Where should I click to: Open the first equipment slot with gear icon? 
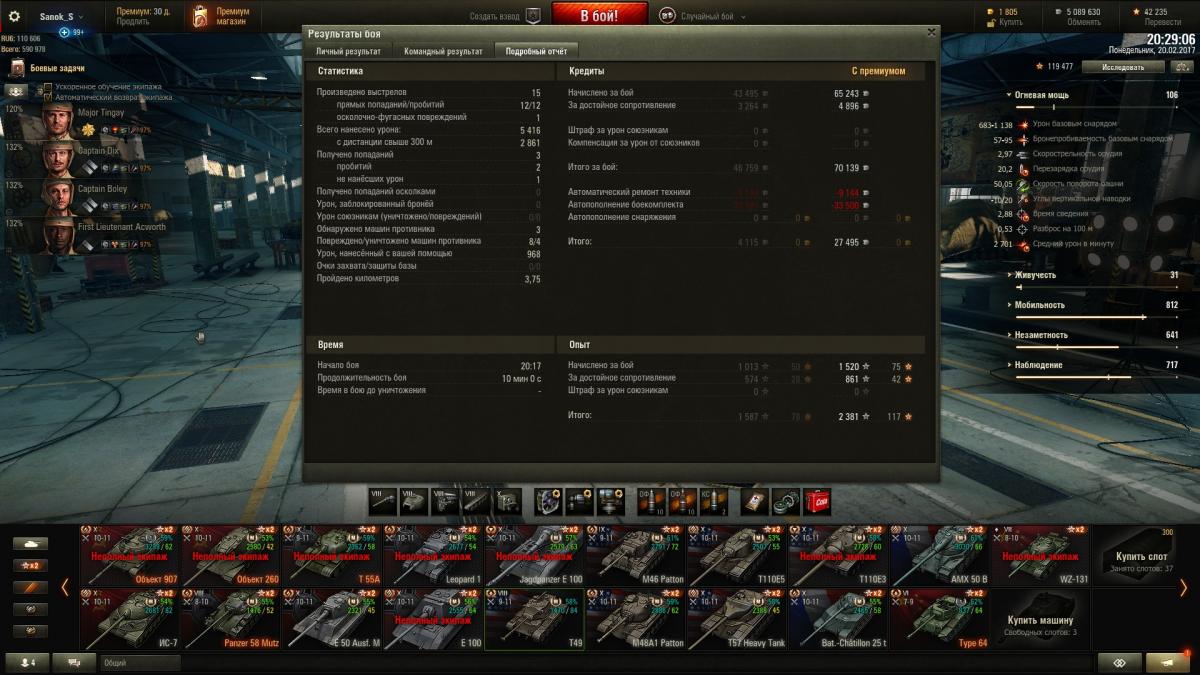pyautogui.click(x=548, y=501)
